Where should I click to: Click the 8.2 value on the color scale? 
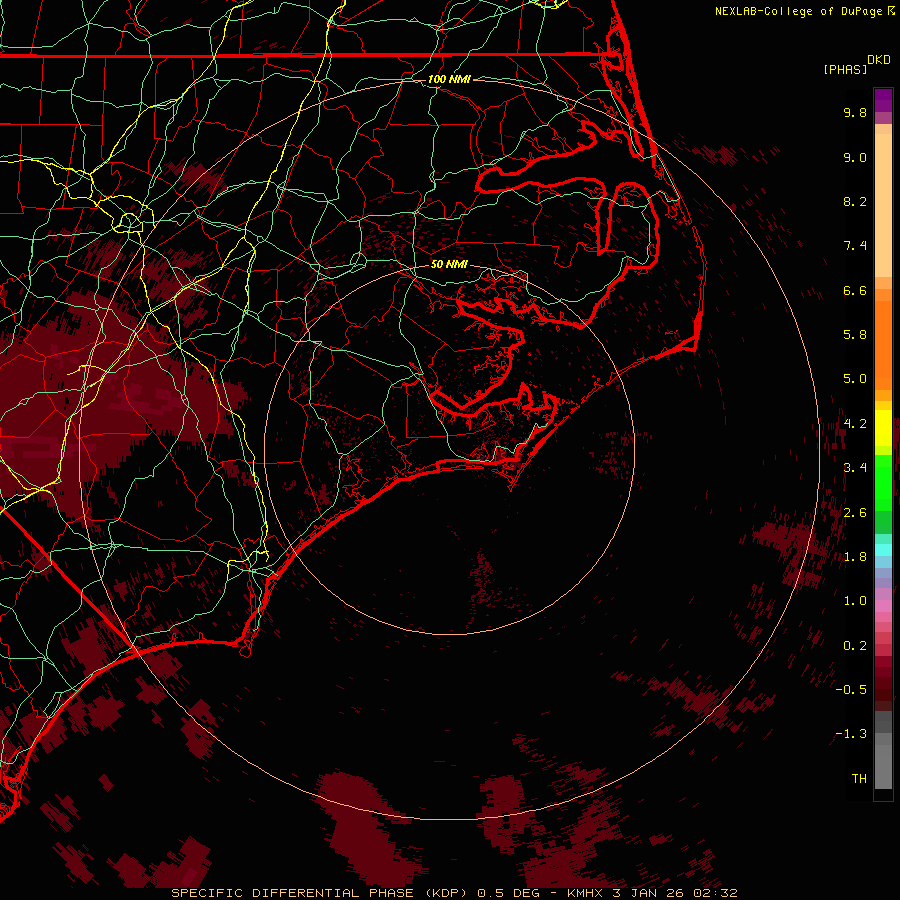click(x=855, y=201)
